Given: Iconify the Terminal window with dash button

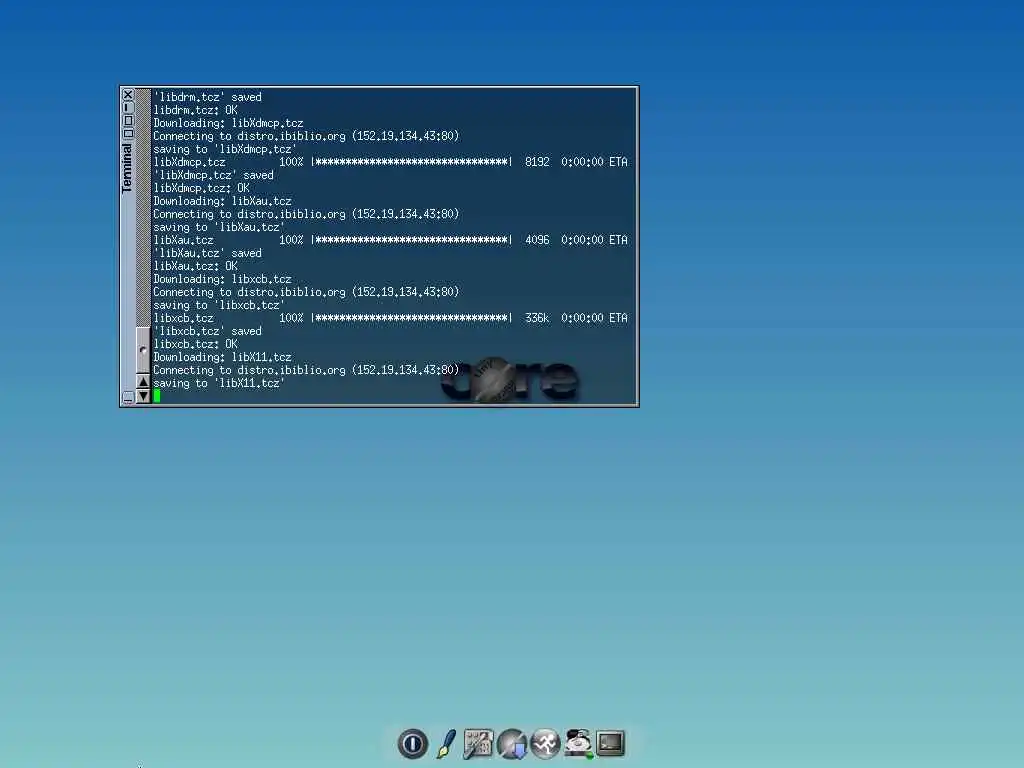Looking at the screenshot, I should [128, 107].
